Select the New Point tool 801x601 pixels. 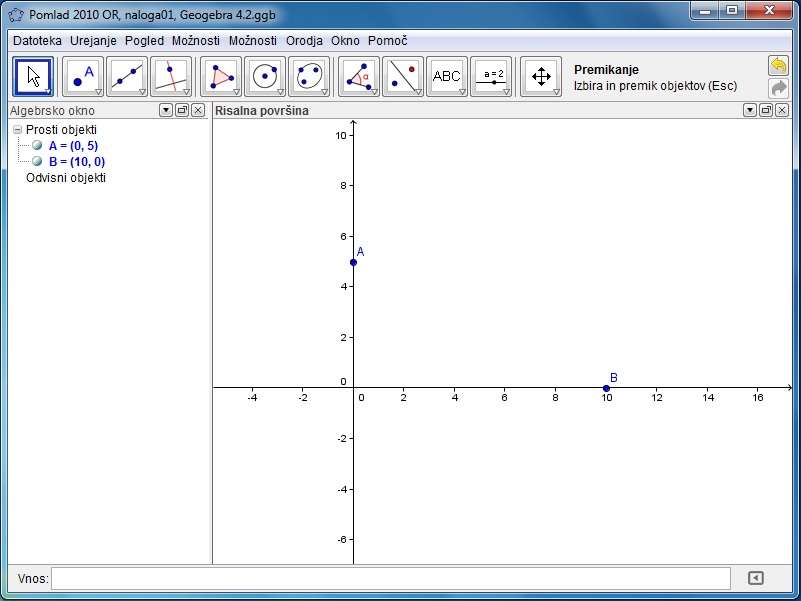(x=83, y=76)
